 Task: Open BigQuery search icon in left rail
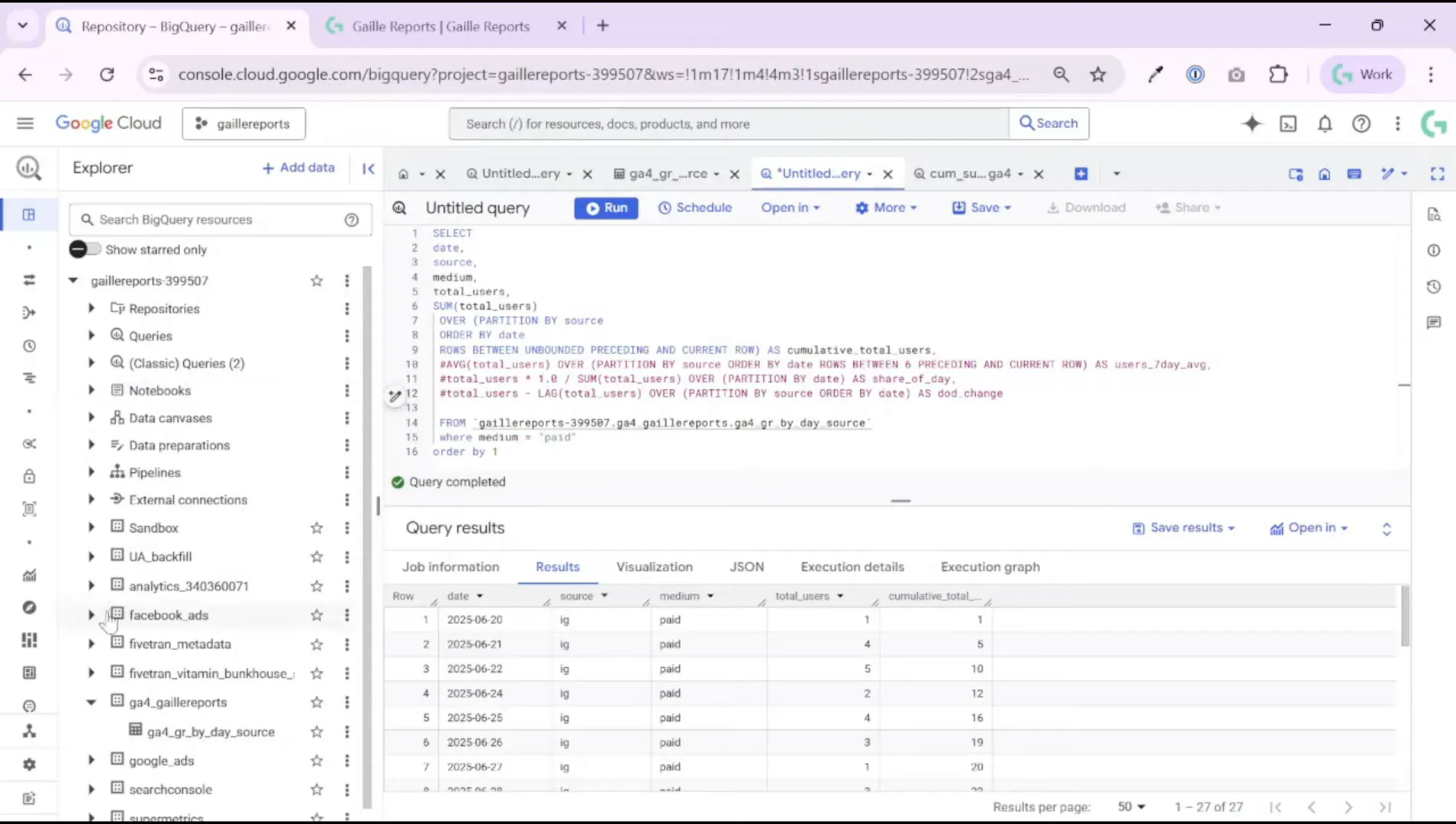click(x=28, y=168)
